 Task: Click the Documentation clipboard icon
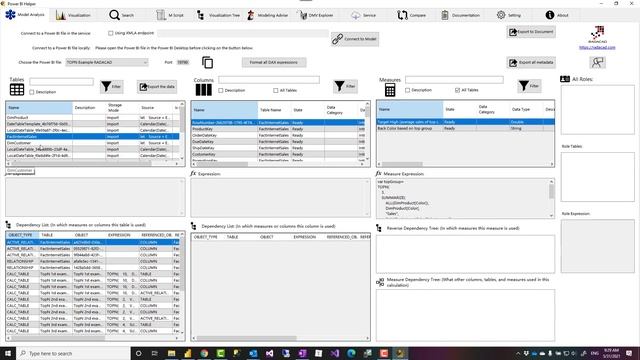445,15
